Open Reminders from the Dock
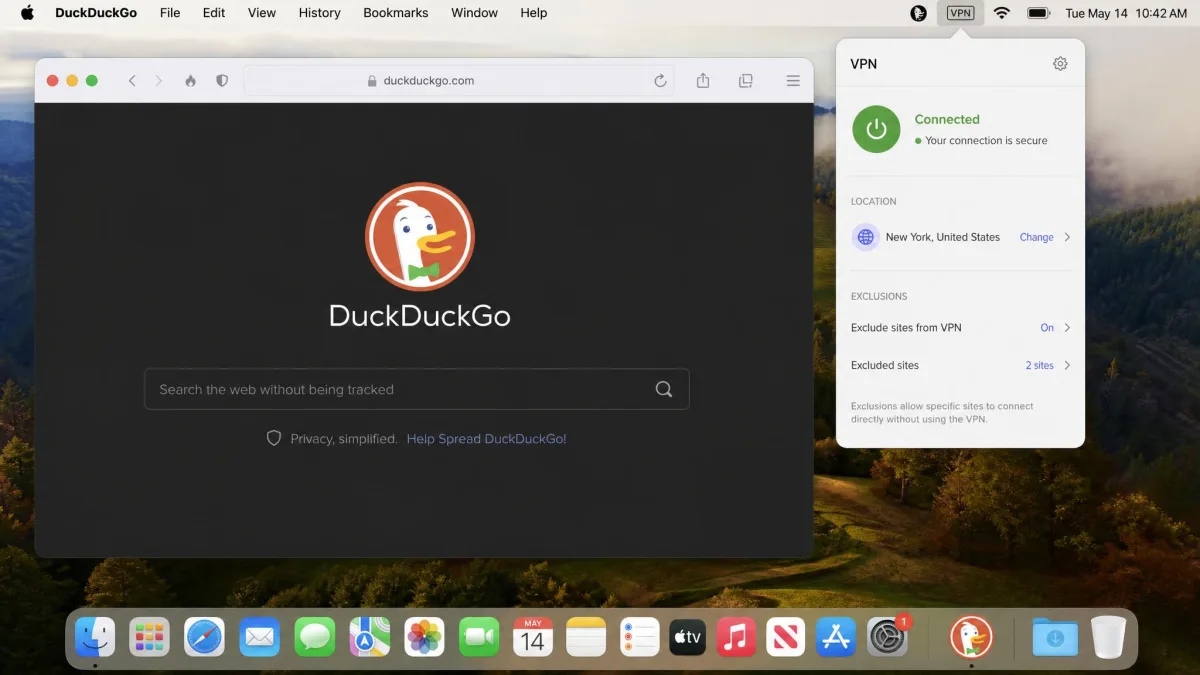Screen dimensions: 1200x675 [640, 636]
